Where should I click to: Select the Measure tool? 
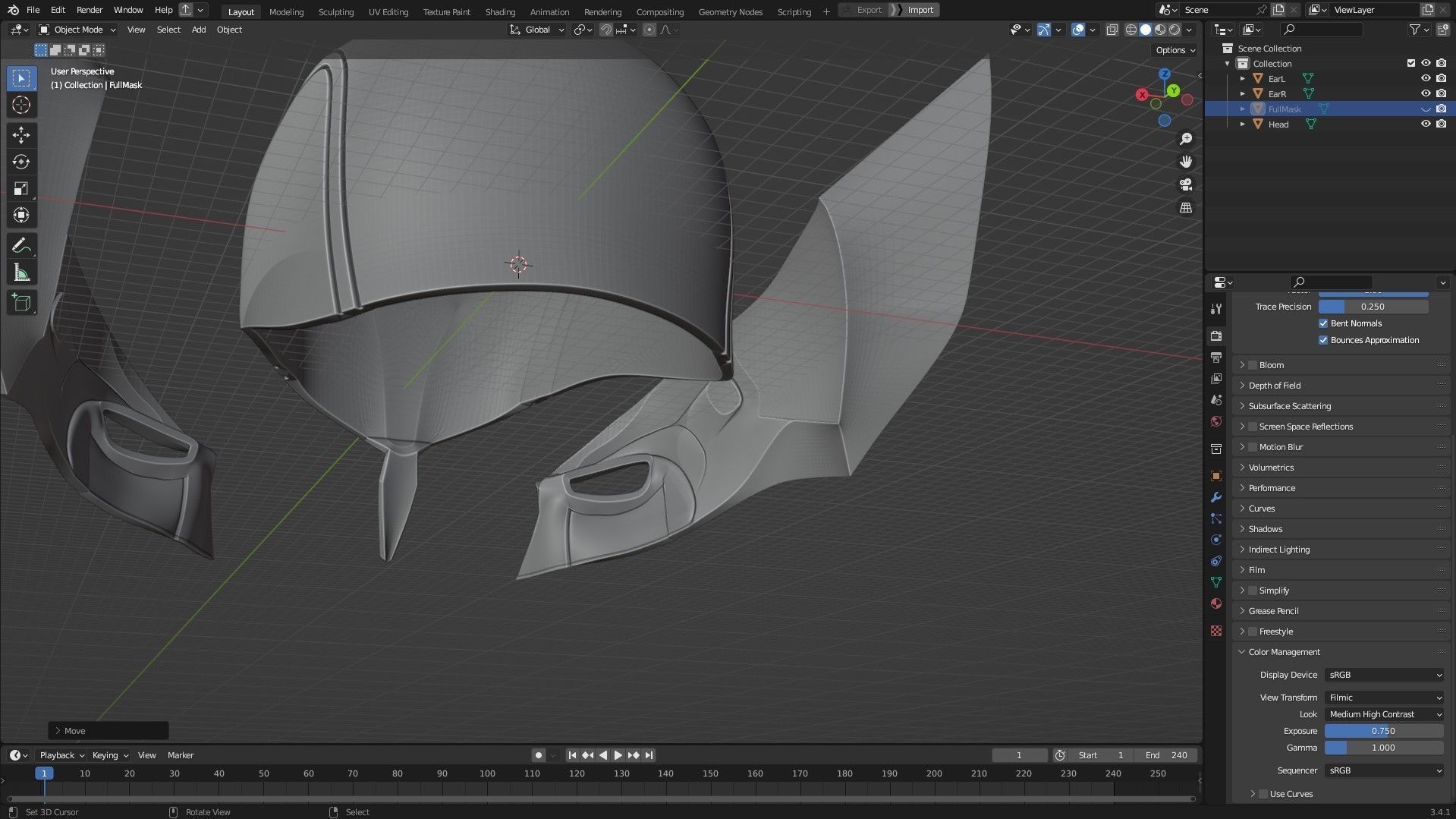[21, 272]
